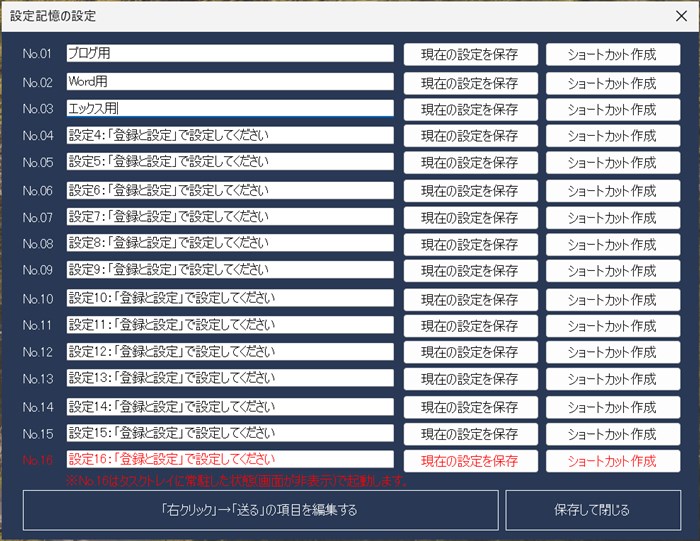Click 保存して閉じる button
The width and height of the screenshot is (700, 541).
(x=593, y=510)
